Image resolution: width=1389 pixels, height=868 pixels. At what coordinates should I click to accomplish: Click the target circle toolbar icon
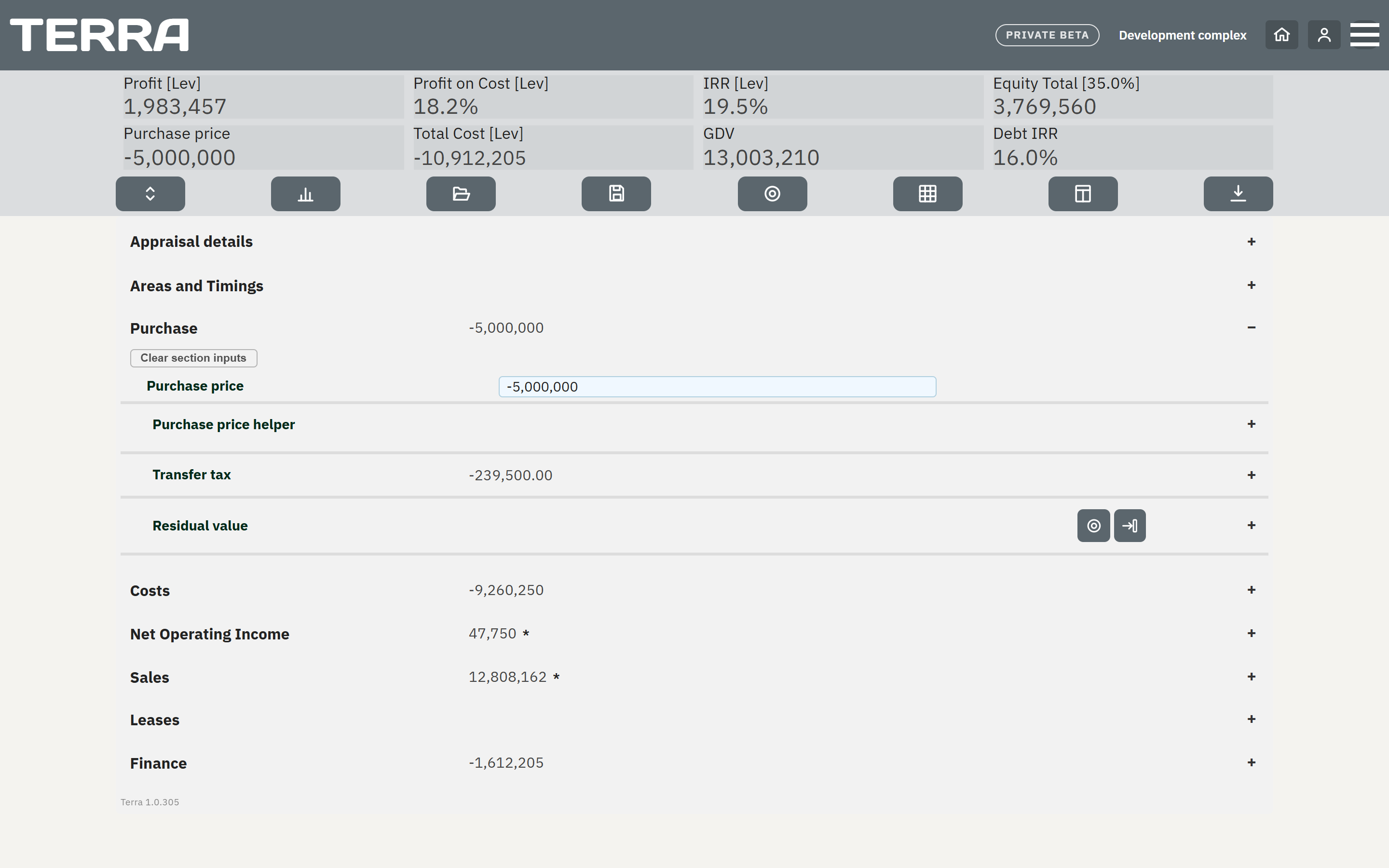click(x=773, y=193)
